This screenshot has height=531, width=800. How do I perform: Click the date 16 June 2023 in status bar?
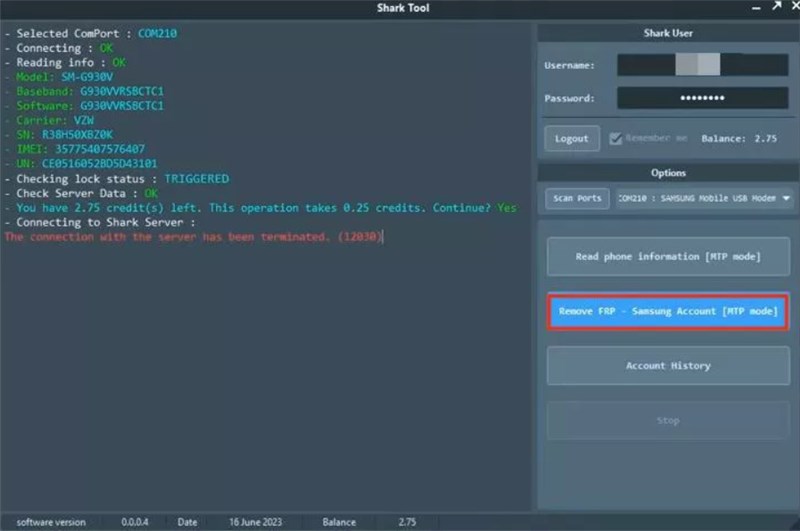tap(249, 522)
